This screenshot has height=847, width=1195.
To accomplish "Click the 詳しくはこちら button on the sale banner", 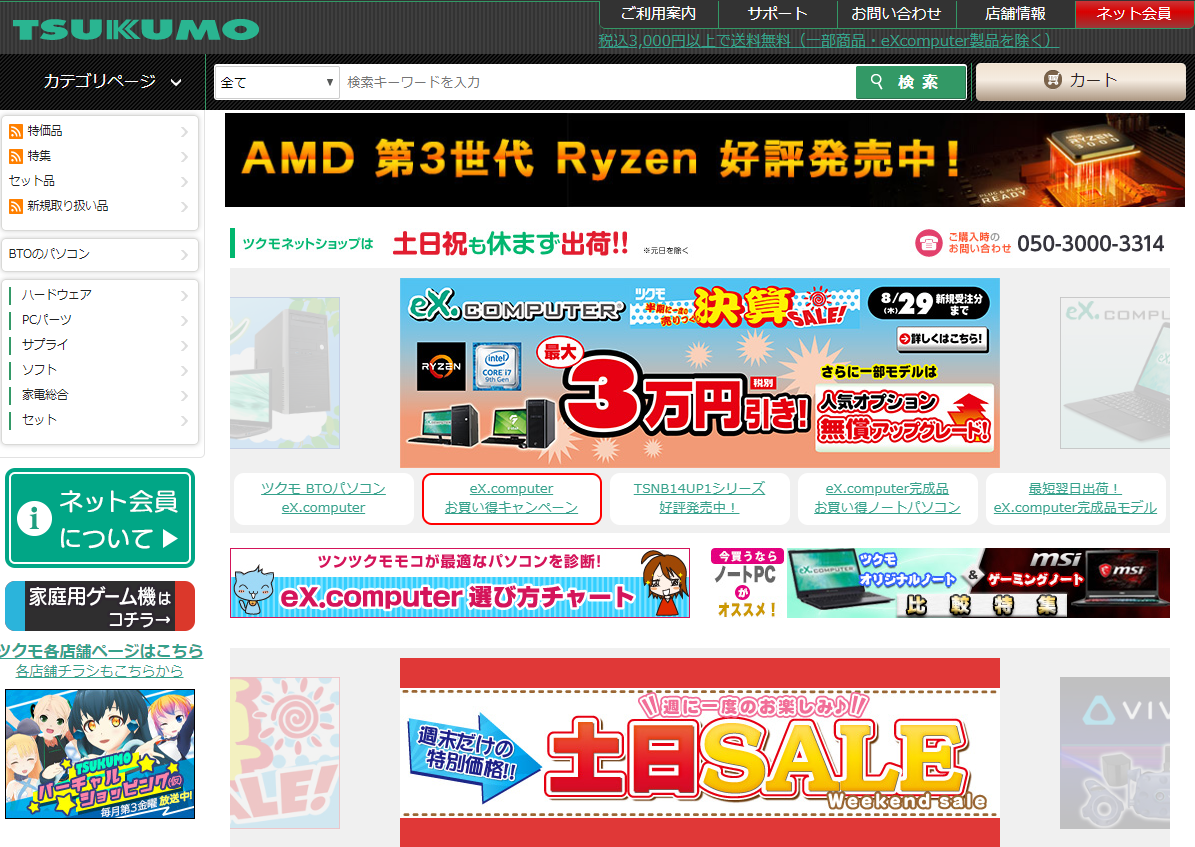I will point(943,338).
